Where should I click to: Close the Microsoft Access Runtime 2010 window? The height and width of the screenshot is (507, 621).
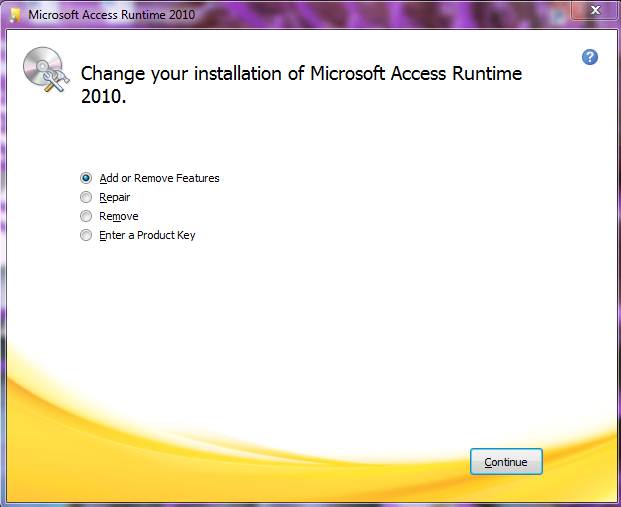click(595, 10)
